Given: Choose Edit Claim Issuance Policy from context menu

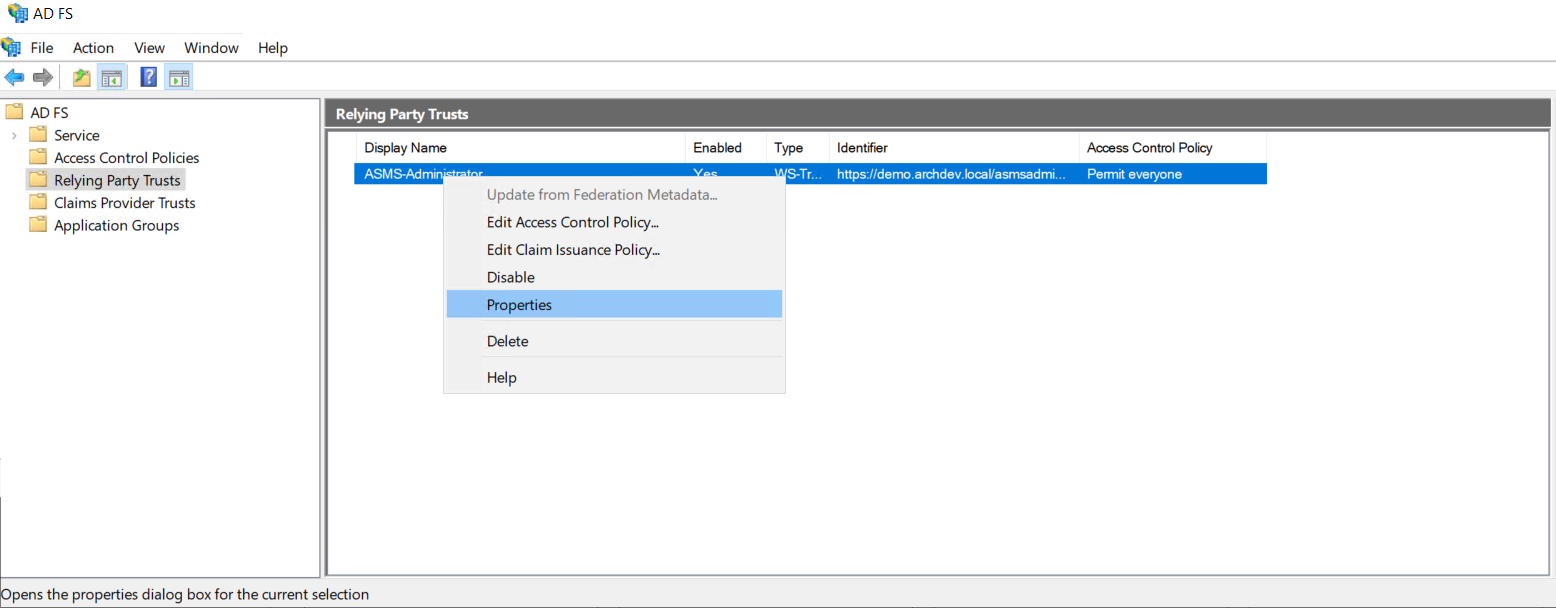Looking at the screenshot, I should coord(614,250).
